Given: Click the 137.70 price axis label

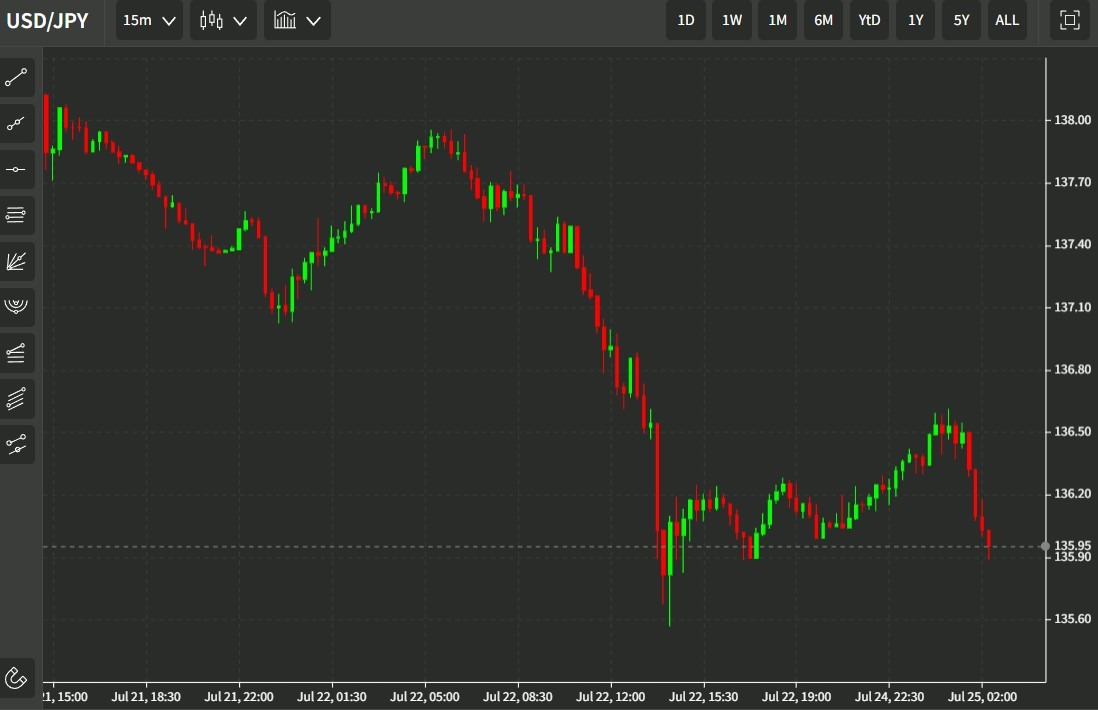Looking at the screenshot, I should pyautogui.click(x=1072, y=182).
